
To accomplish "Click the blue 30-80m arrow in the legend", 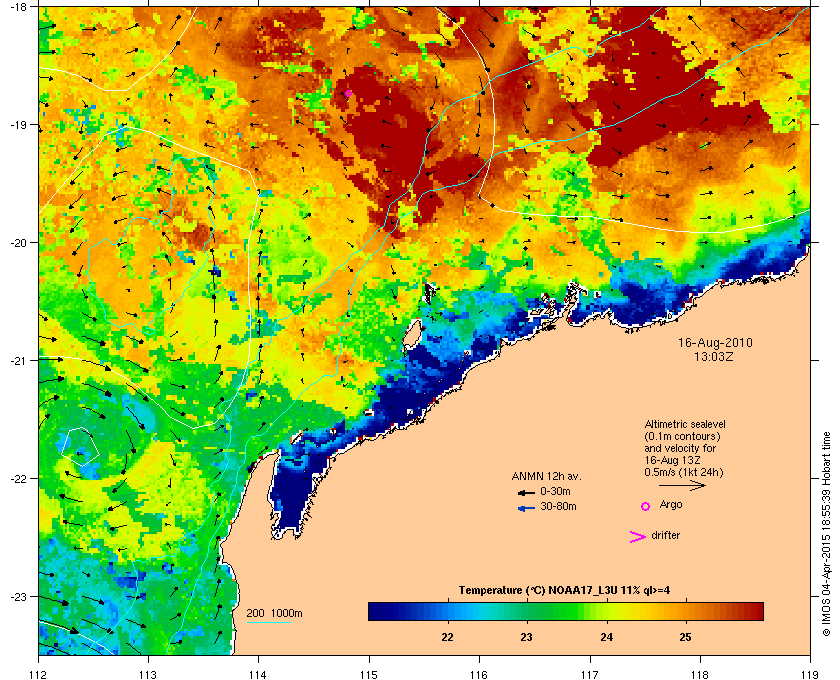I will [x=526, y=508].
